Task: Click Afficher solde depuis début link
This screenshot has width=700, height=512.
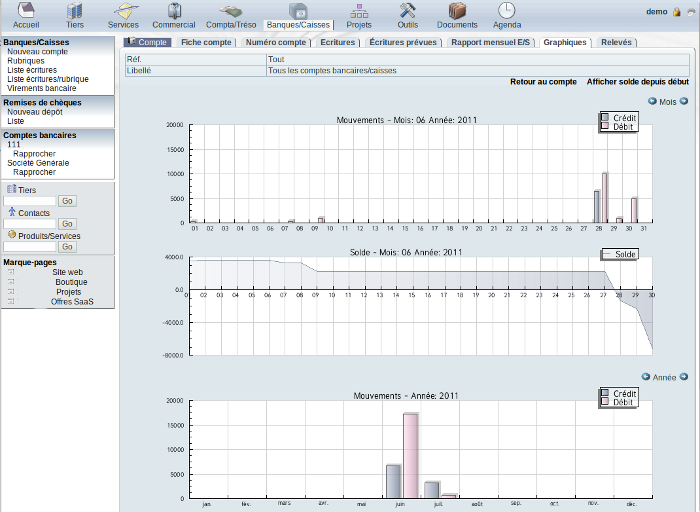Action: click(637, 81)
